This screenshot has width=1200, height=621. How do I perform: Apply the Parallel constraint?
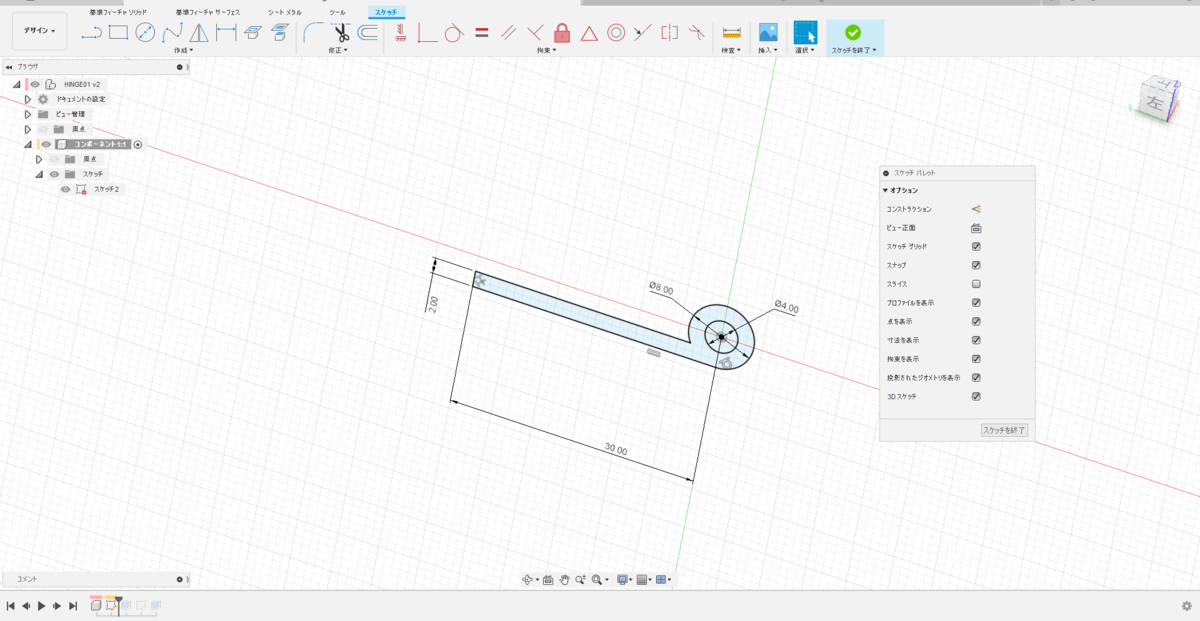[x=508, y=32]
